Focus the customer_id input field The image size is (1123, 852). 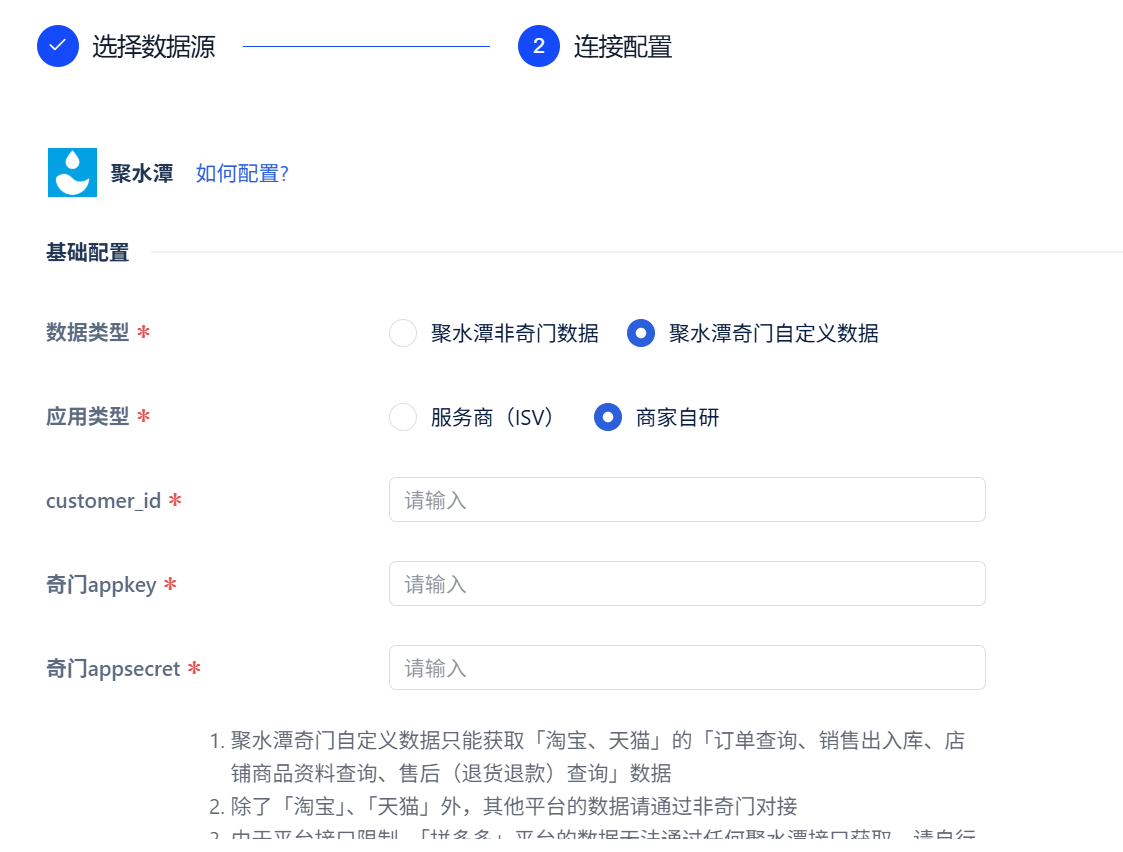tap(687, 500)
